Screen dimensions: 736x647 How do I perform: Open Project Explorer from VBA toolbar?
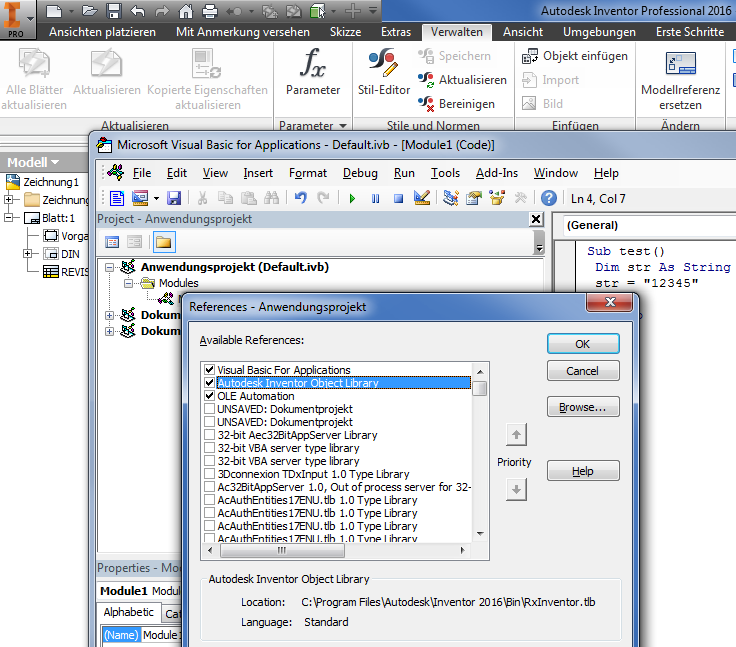tap(451, 198)
